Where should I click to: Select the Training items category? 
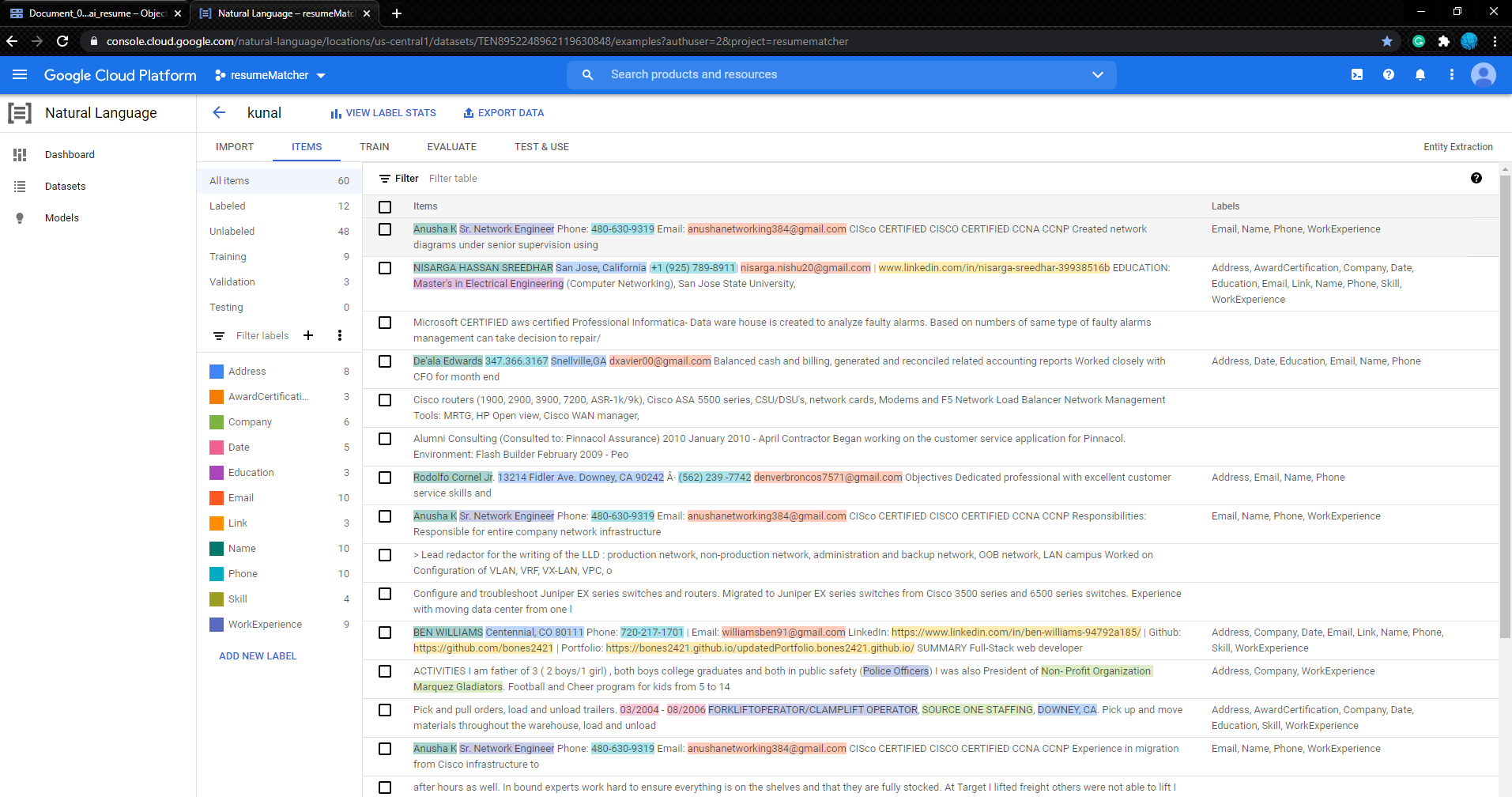(279, 257)
